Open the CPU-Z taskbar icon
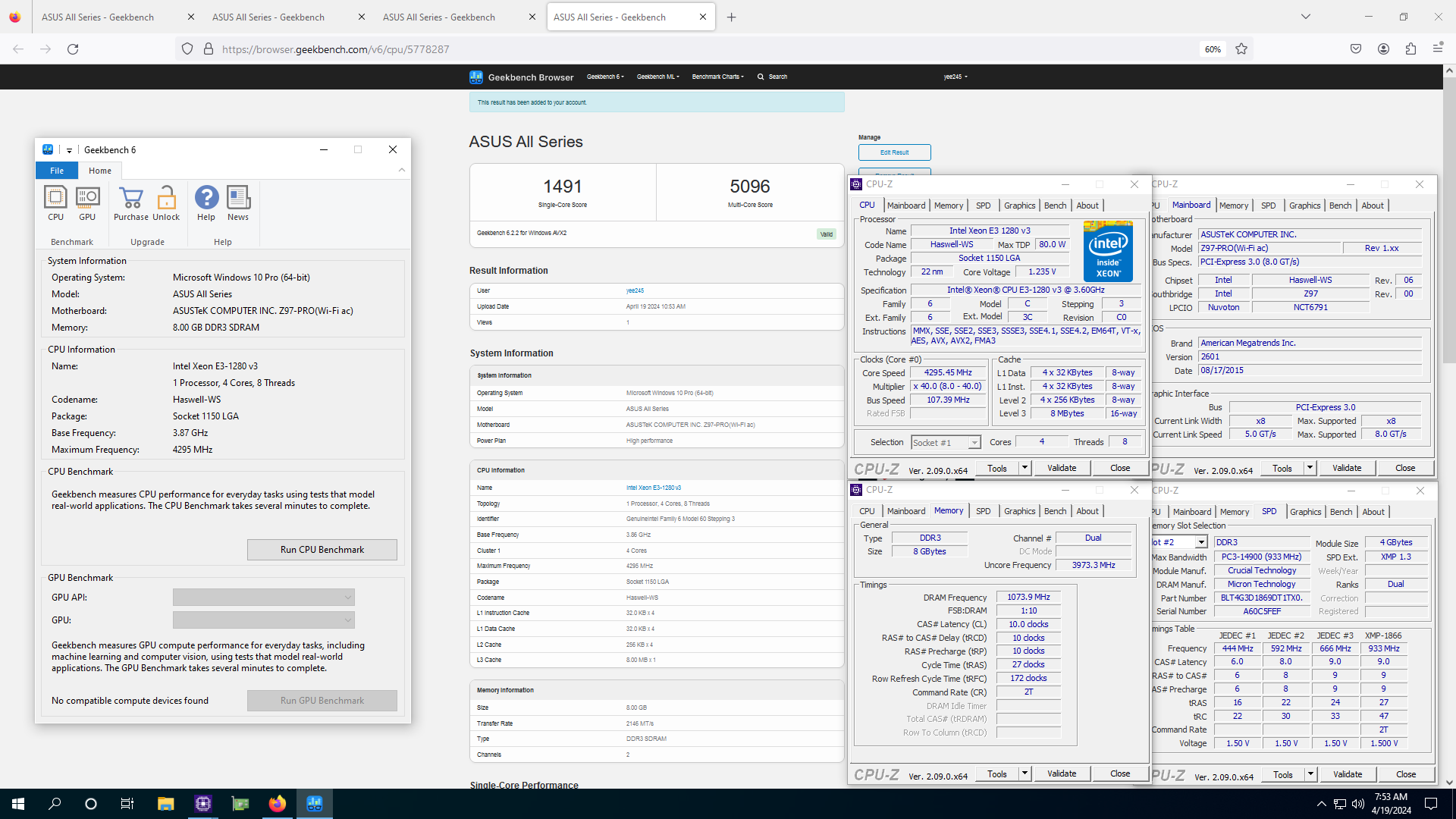The image size is (1456, 819). tap(202, 804)
